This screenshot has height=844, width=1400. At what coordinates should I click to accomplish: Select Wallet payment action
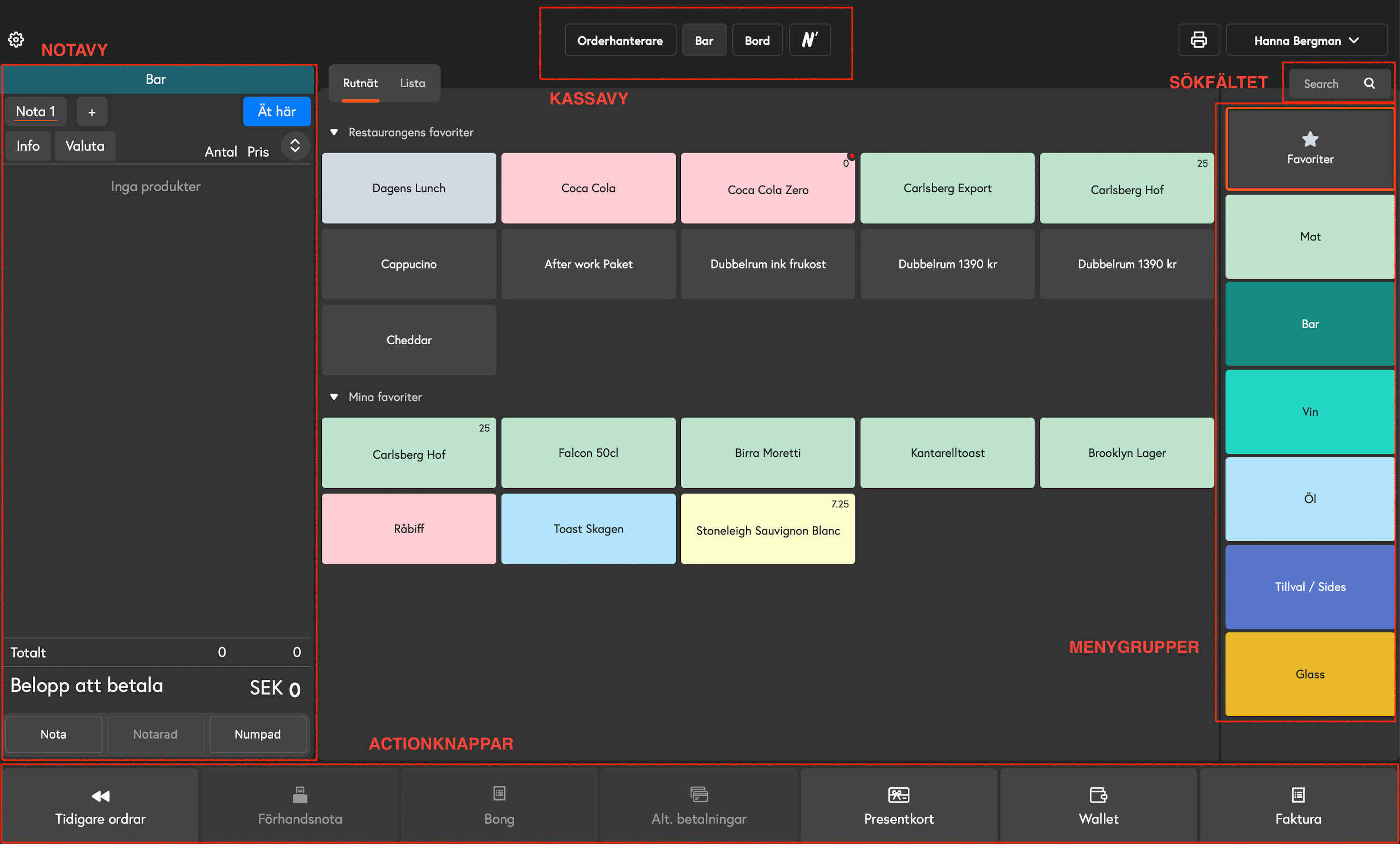pyautogui.click(x=1098, y=805)
